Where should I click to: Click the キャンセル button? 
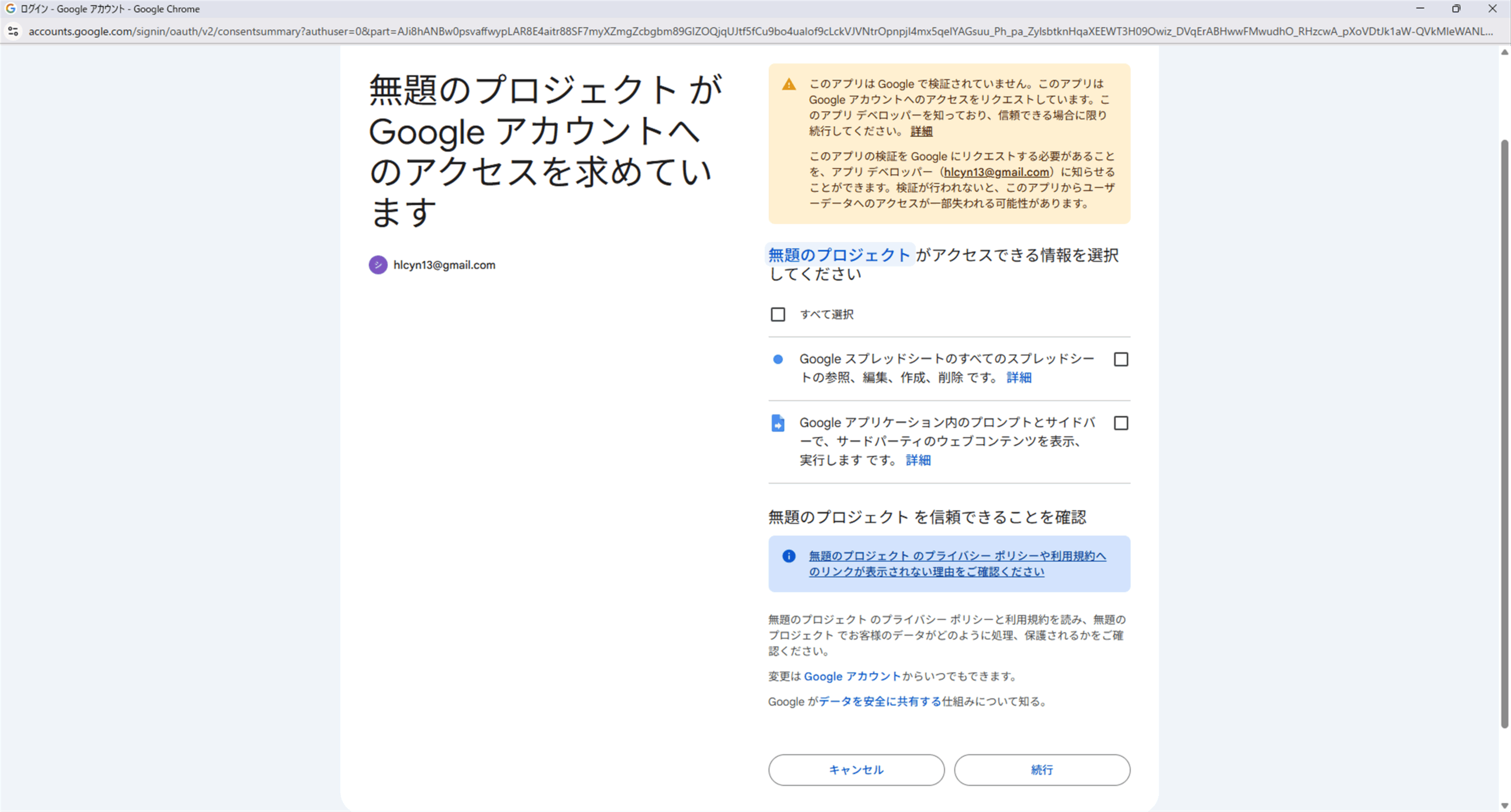[856, 770]
